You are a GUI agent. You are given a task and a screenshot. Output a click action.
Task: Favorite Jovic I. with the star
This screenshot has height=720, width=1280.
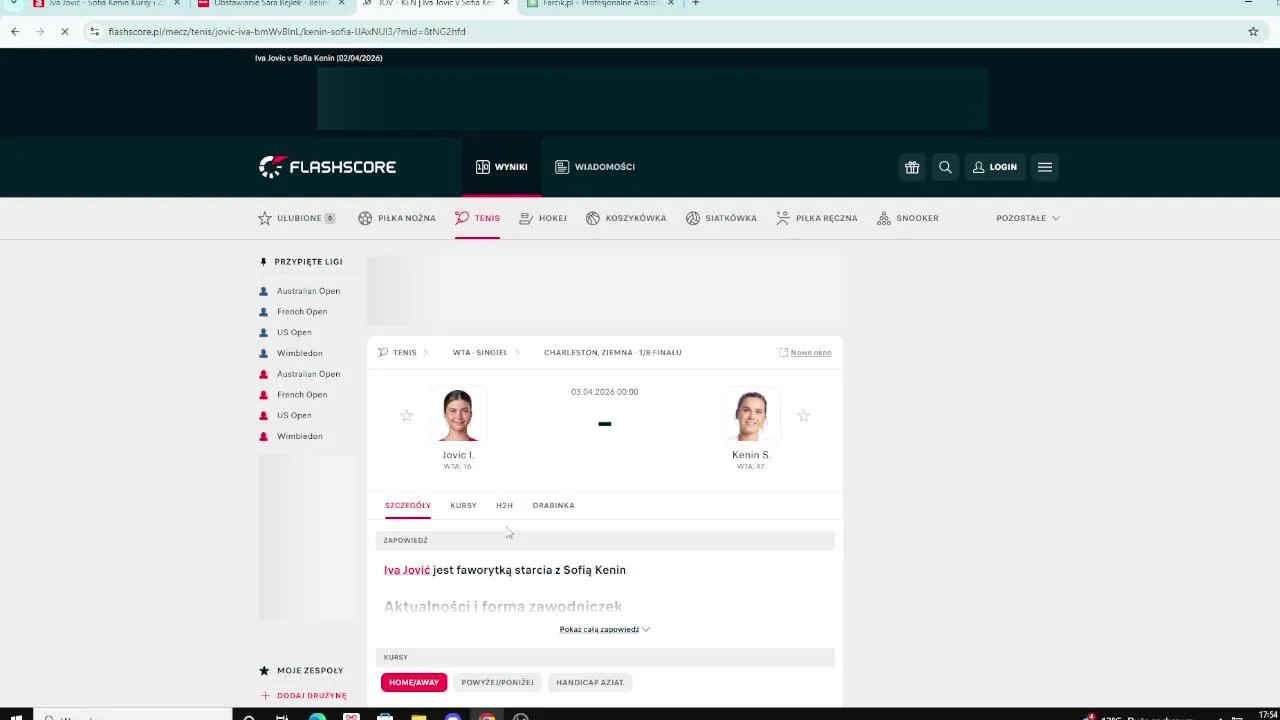click(406, 415)
